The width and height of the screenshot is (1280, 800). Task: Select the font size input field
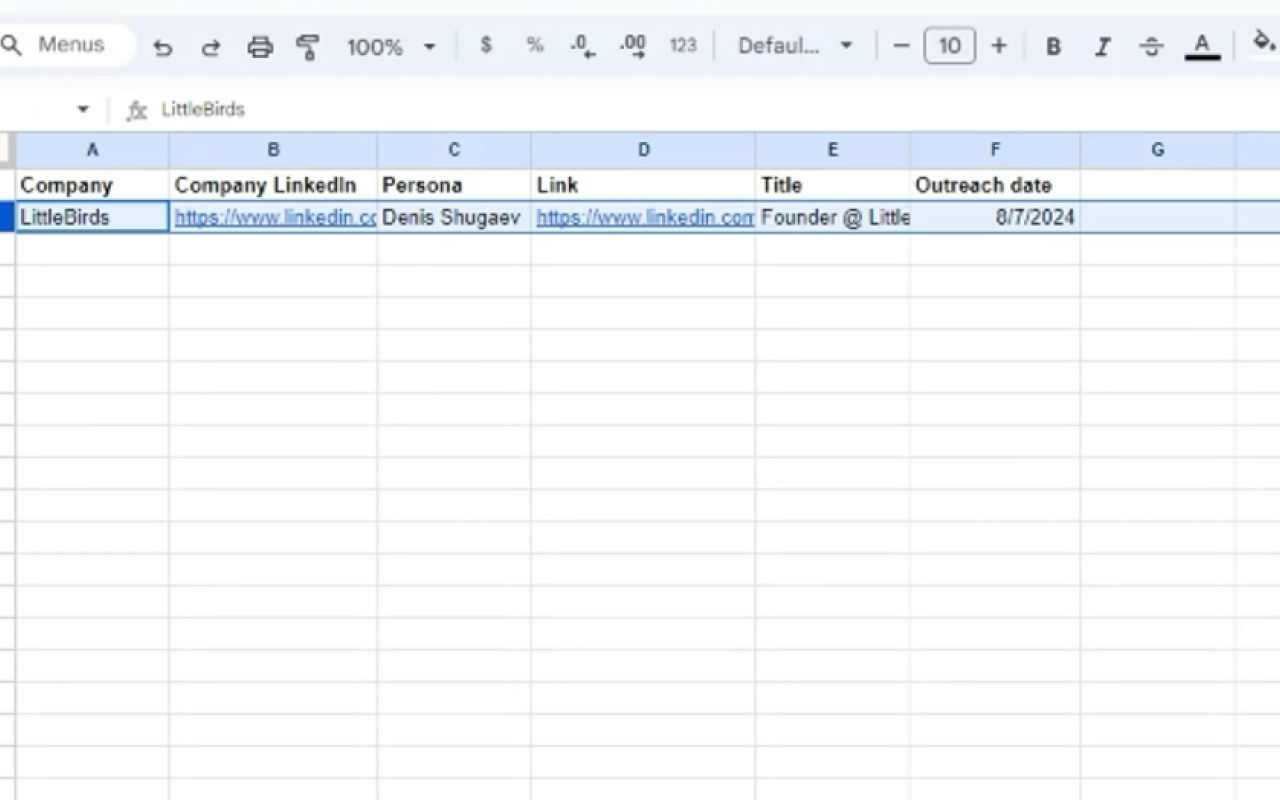point(949,45)
